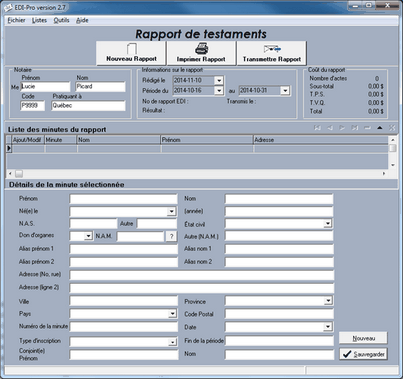Click the Conjoint(e) Prénom field
This screenshot has height=379, width=403.
[x=123, y=354]
